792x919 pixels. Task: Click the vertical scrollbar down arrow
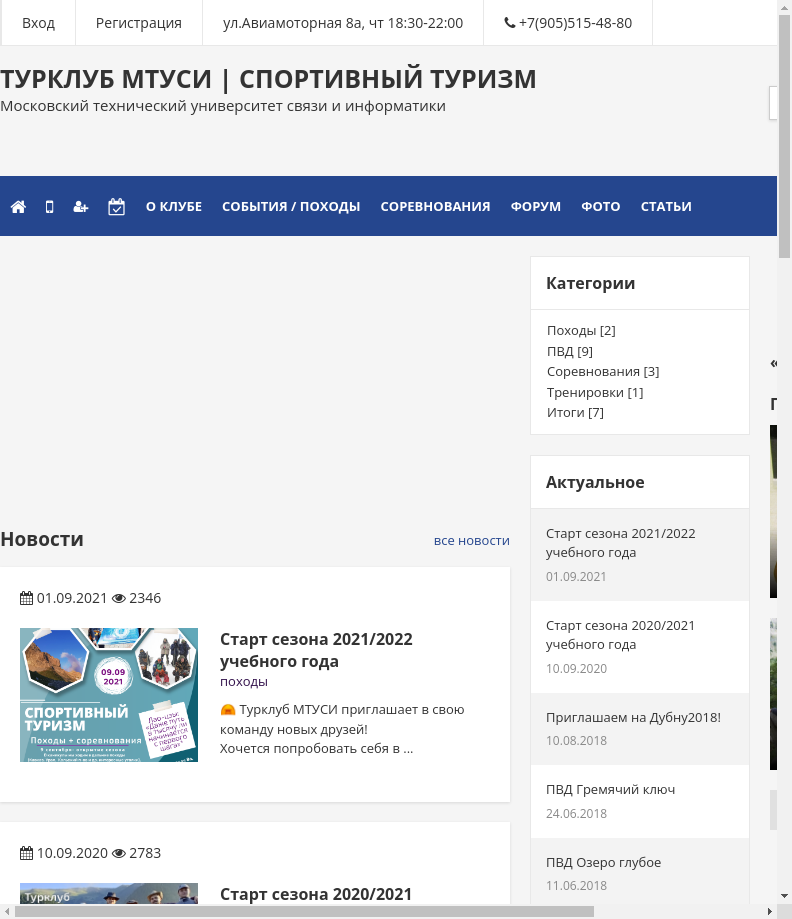coord(784,895)
